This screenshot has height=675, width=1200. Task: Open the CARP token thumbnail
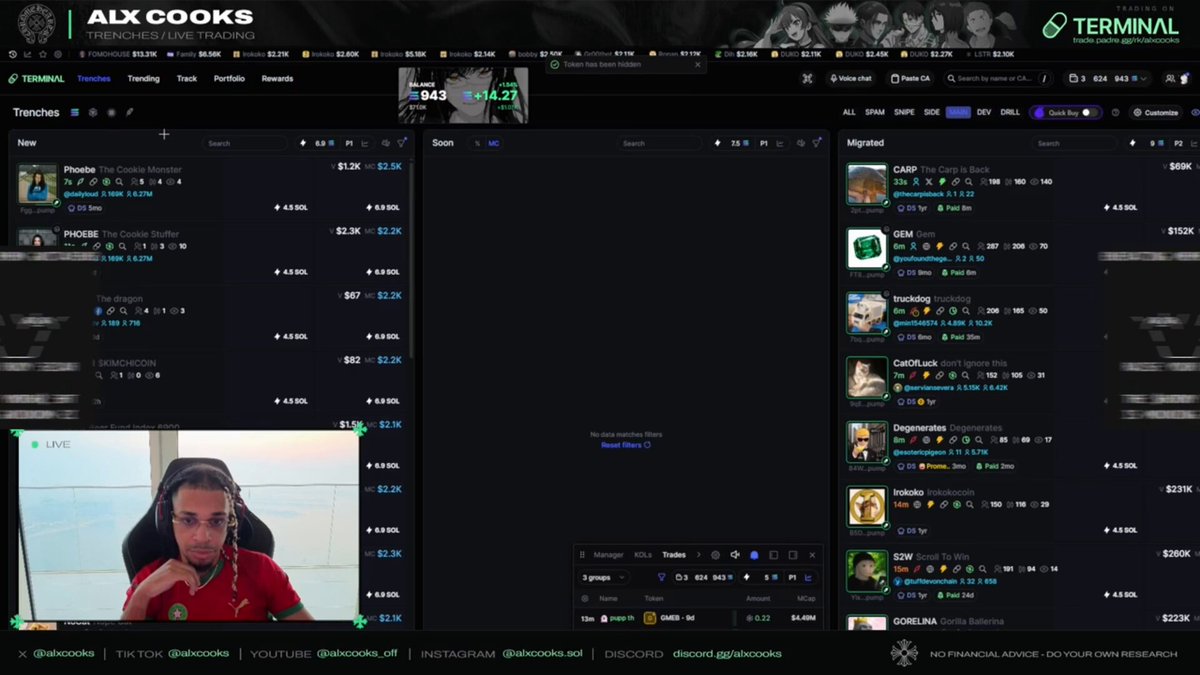[x=867, y=185]
